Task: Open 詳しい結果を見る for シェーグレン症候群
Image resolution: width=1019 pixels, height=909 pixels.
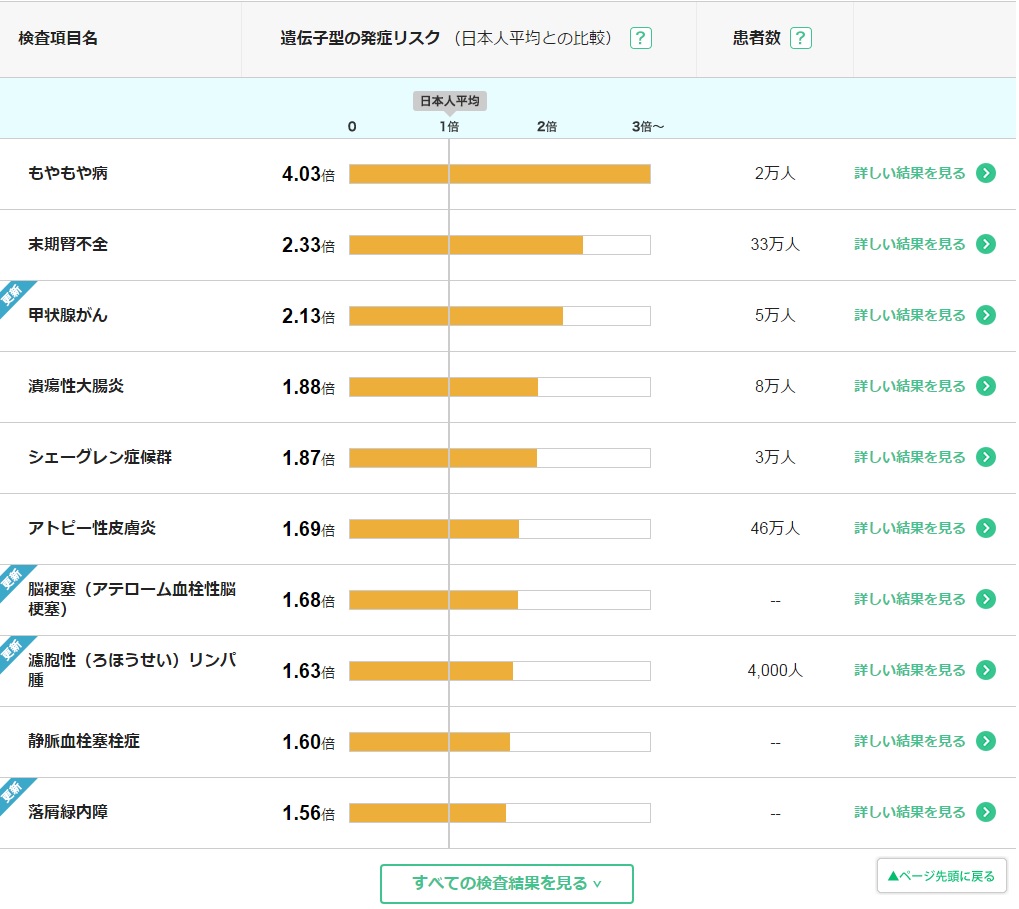Action: (x=911, y=457)
